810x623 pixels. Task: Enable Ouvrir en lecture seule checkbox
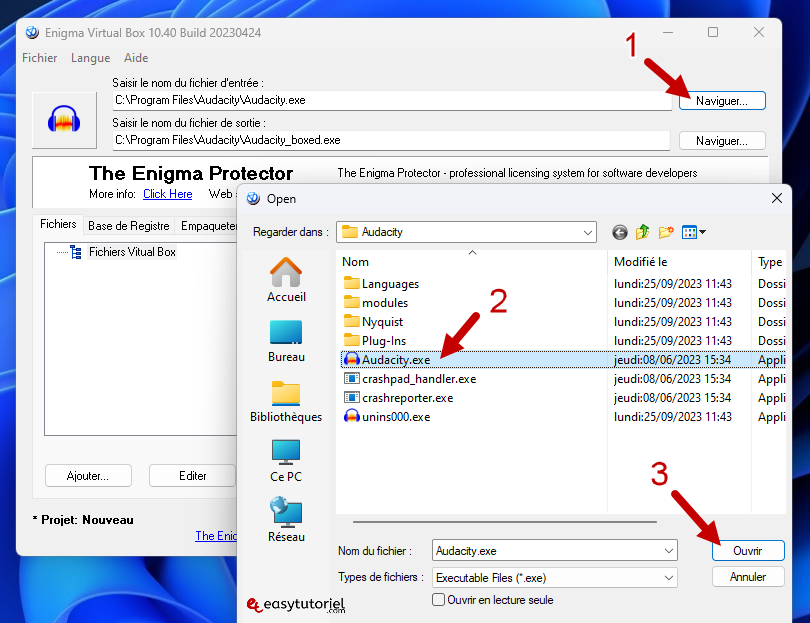pyautogui.click(x=438, y=600)
